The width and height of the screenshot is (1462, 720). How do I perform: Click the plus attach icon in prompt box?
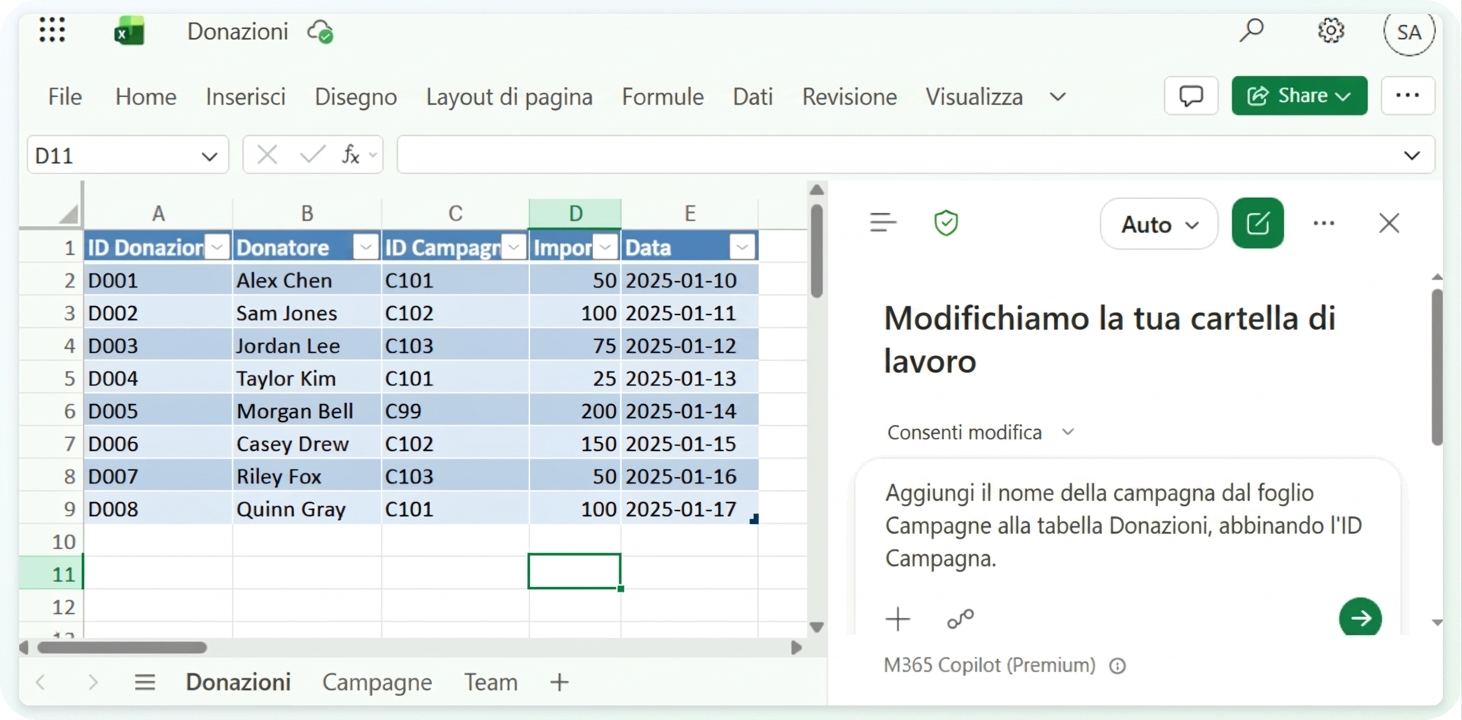pyautogui.click(x=898, y=619)
